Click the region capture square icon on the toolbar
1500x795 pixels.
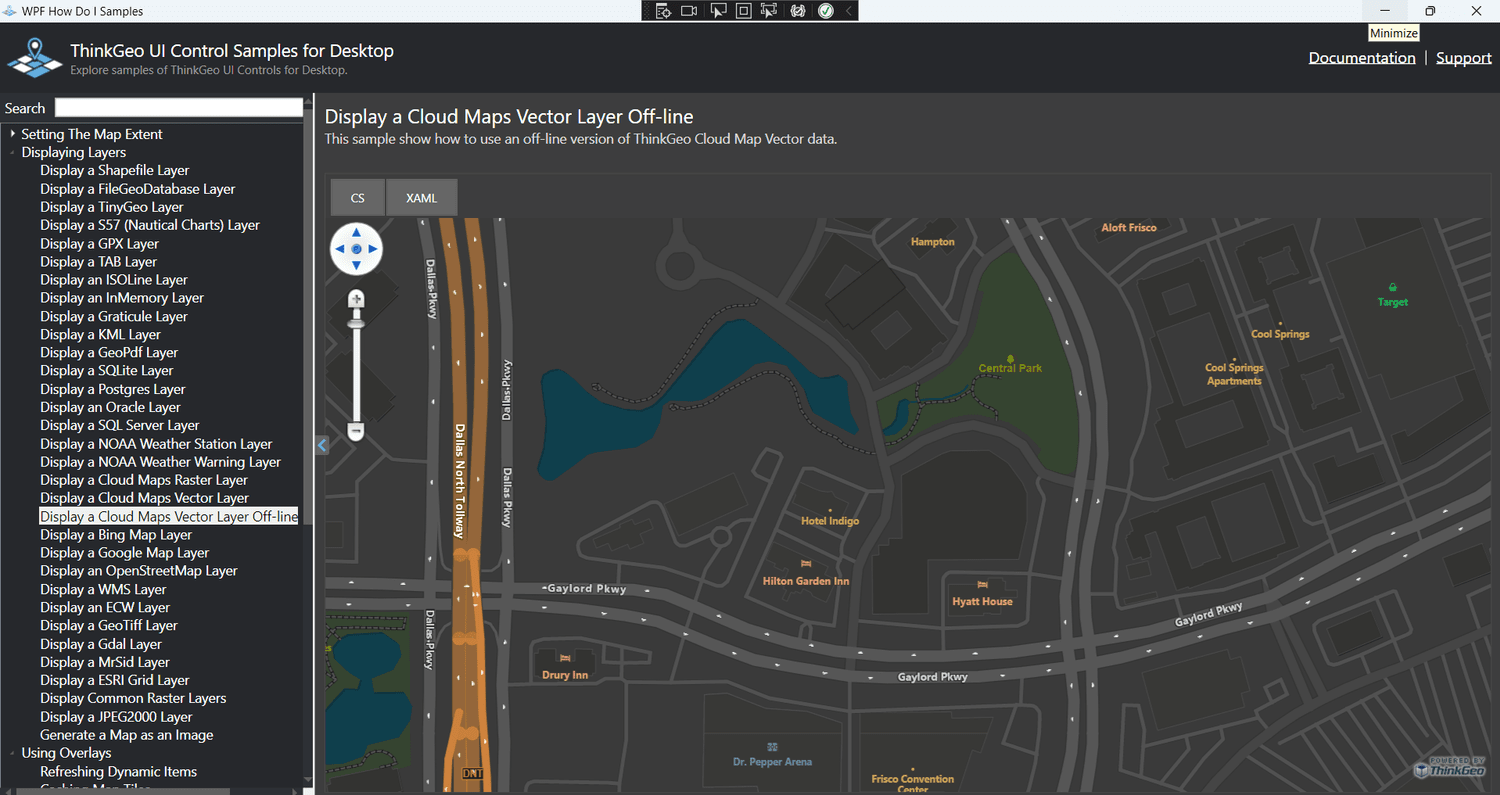pyautogui.click(x=743, y=10)
